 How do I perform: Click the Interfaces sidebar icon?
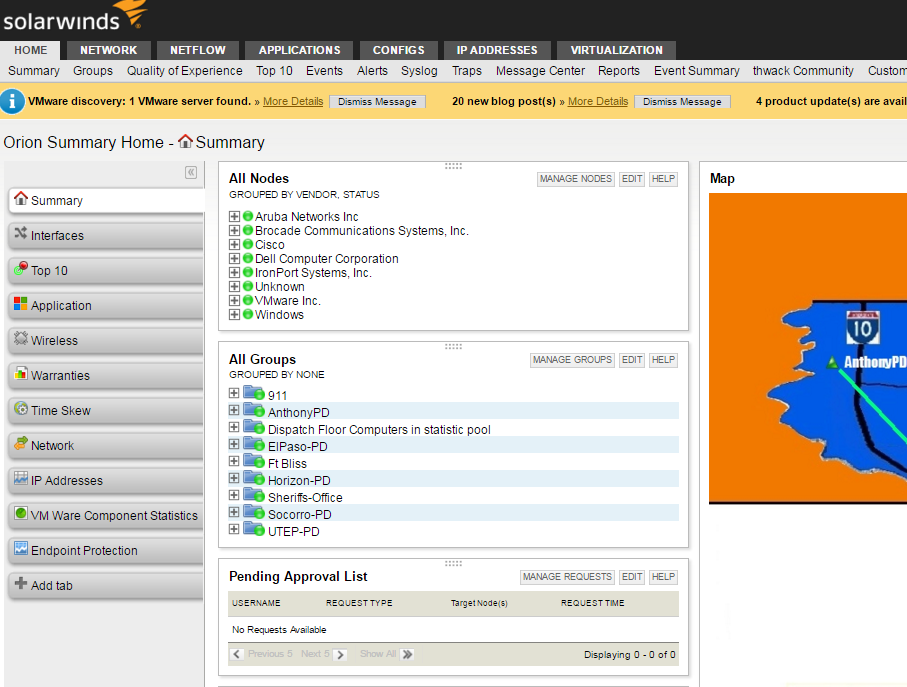pos(21,233)
